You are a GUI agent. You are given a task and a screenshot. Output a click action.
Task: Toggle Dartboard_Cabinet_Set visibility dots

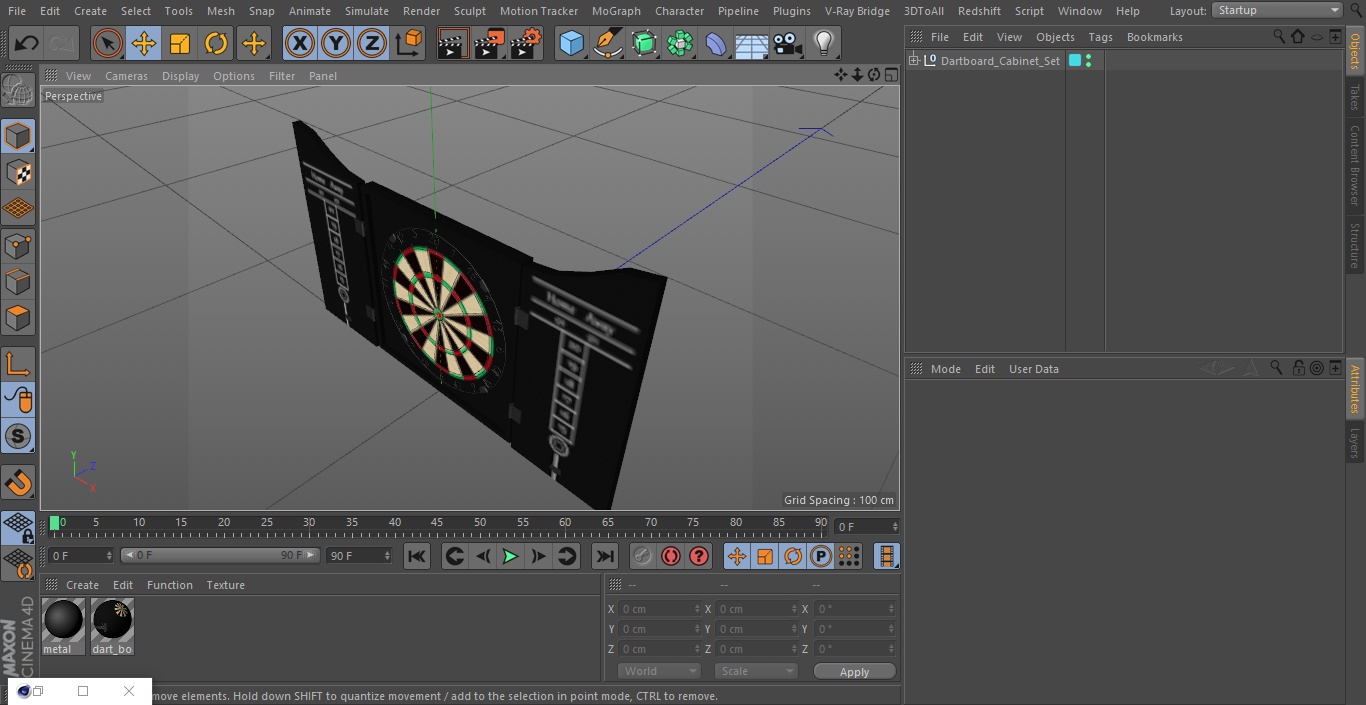[x=1088, y=61]
